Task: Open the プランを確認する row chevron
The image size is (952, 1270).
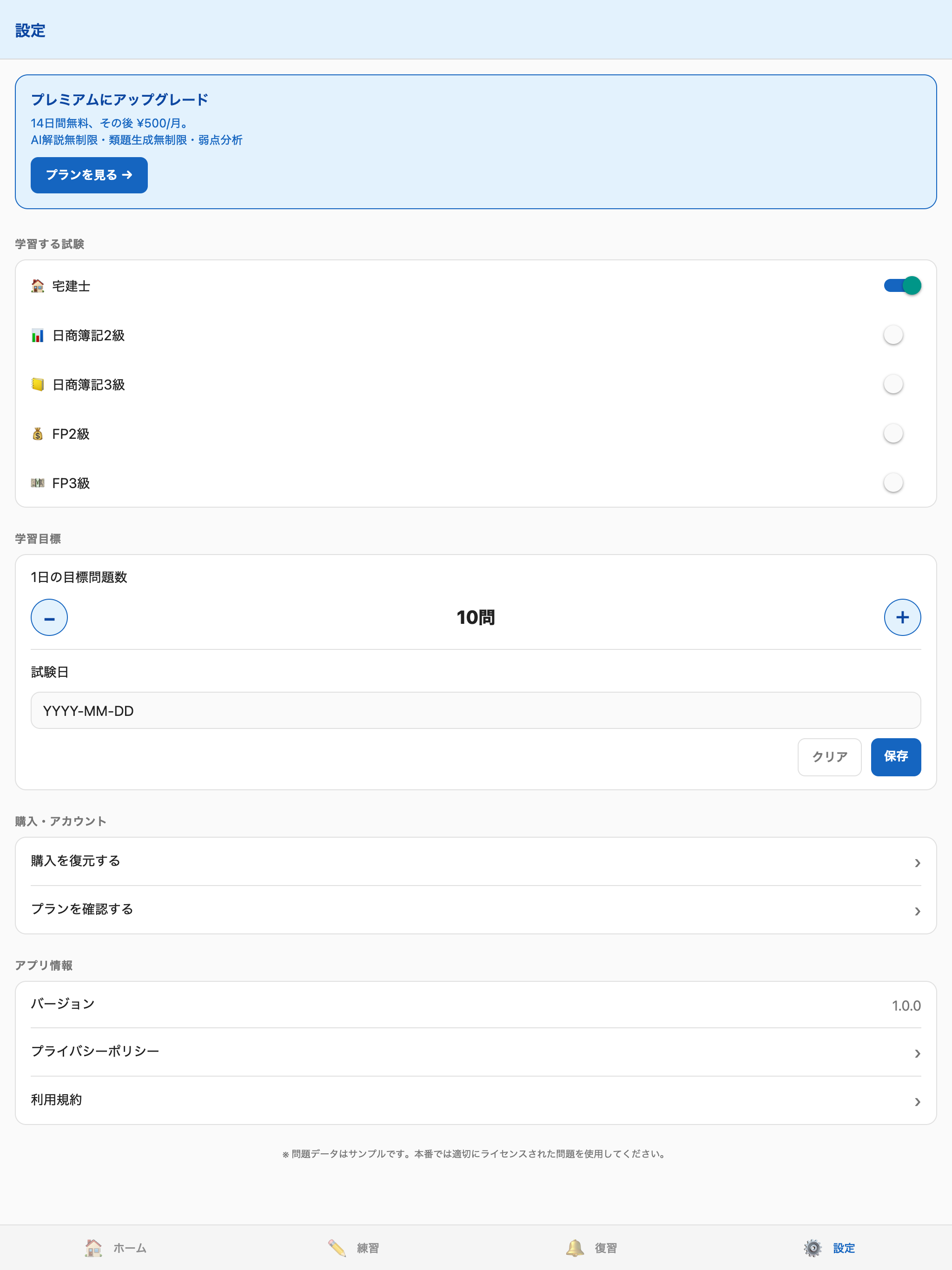Action: [x=917, y=911]
